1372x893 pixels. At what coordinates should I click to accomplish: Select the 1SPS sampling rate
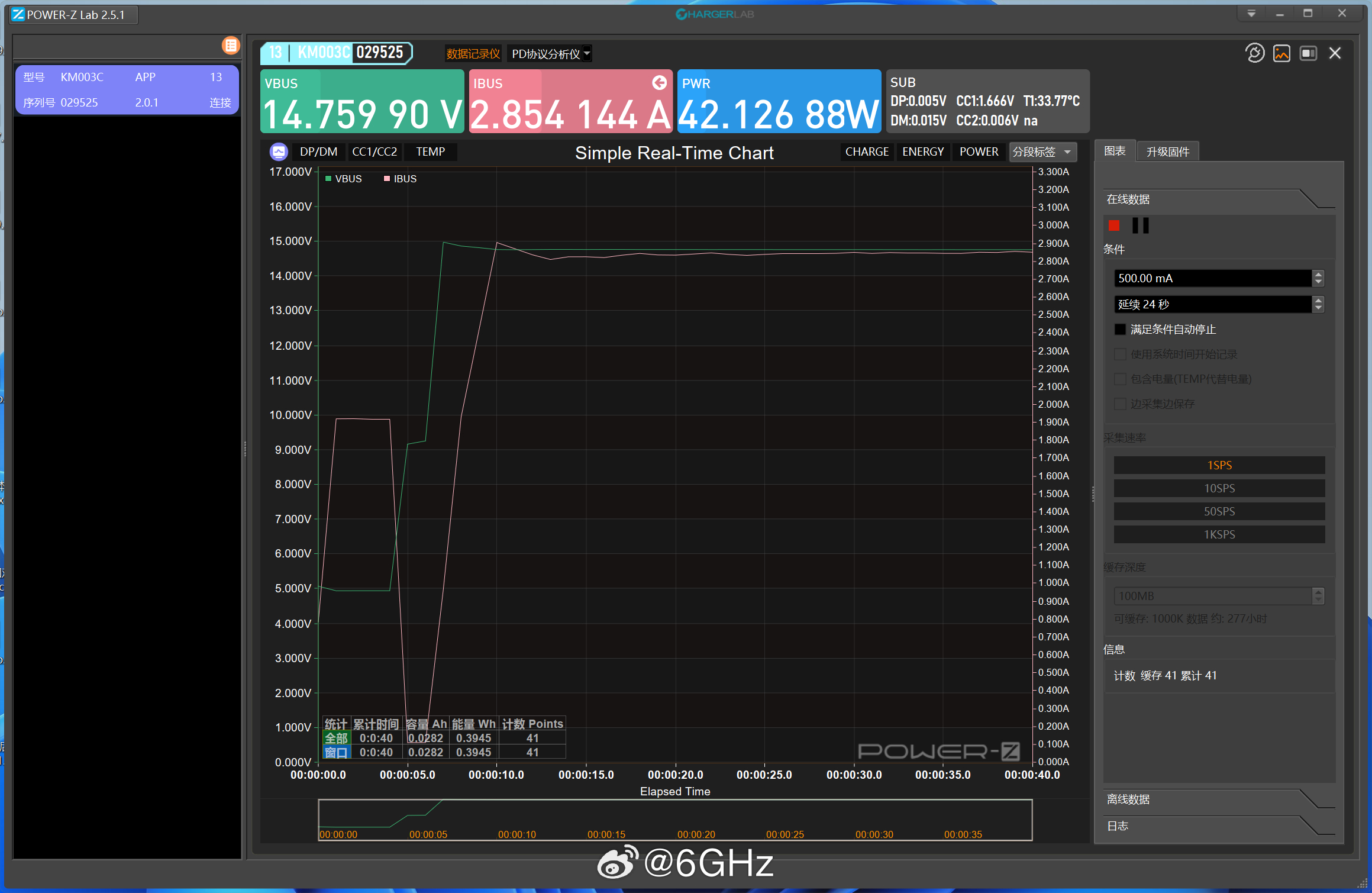tap(1219, 466)
